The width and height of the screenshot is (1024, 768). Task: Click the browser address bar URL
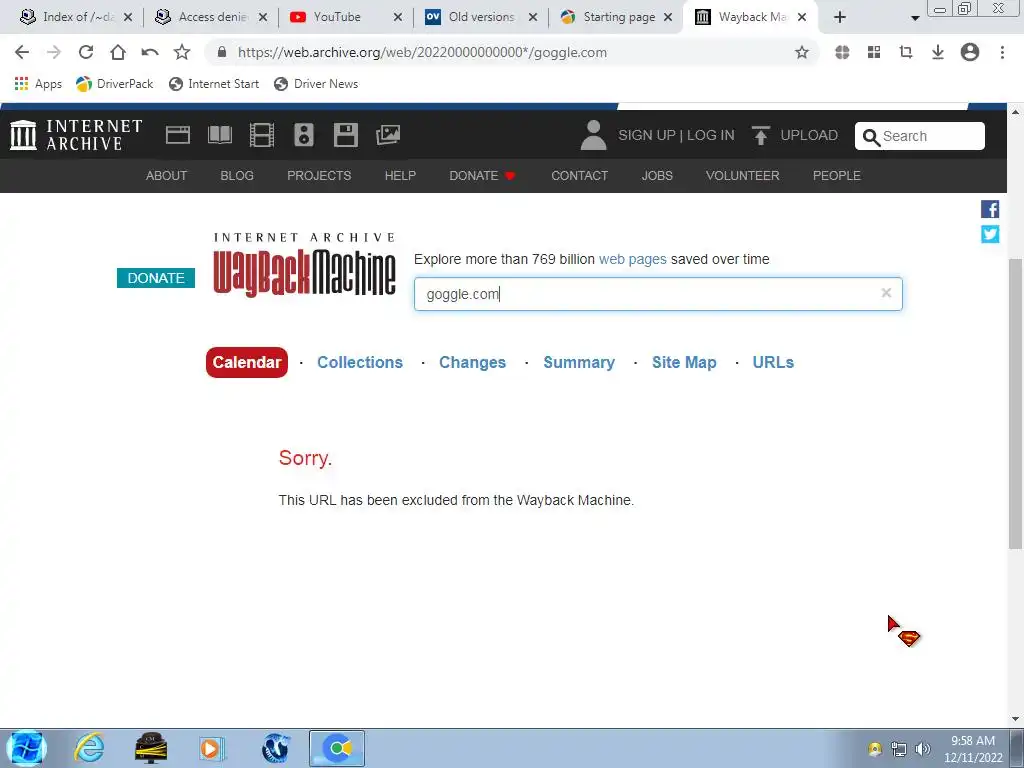point(422,52)
